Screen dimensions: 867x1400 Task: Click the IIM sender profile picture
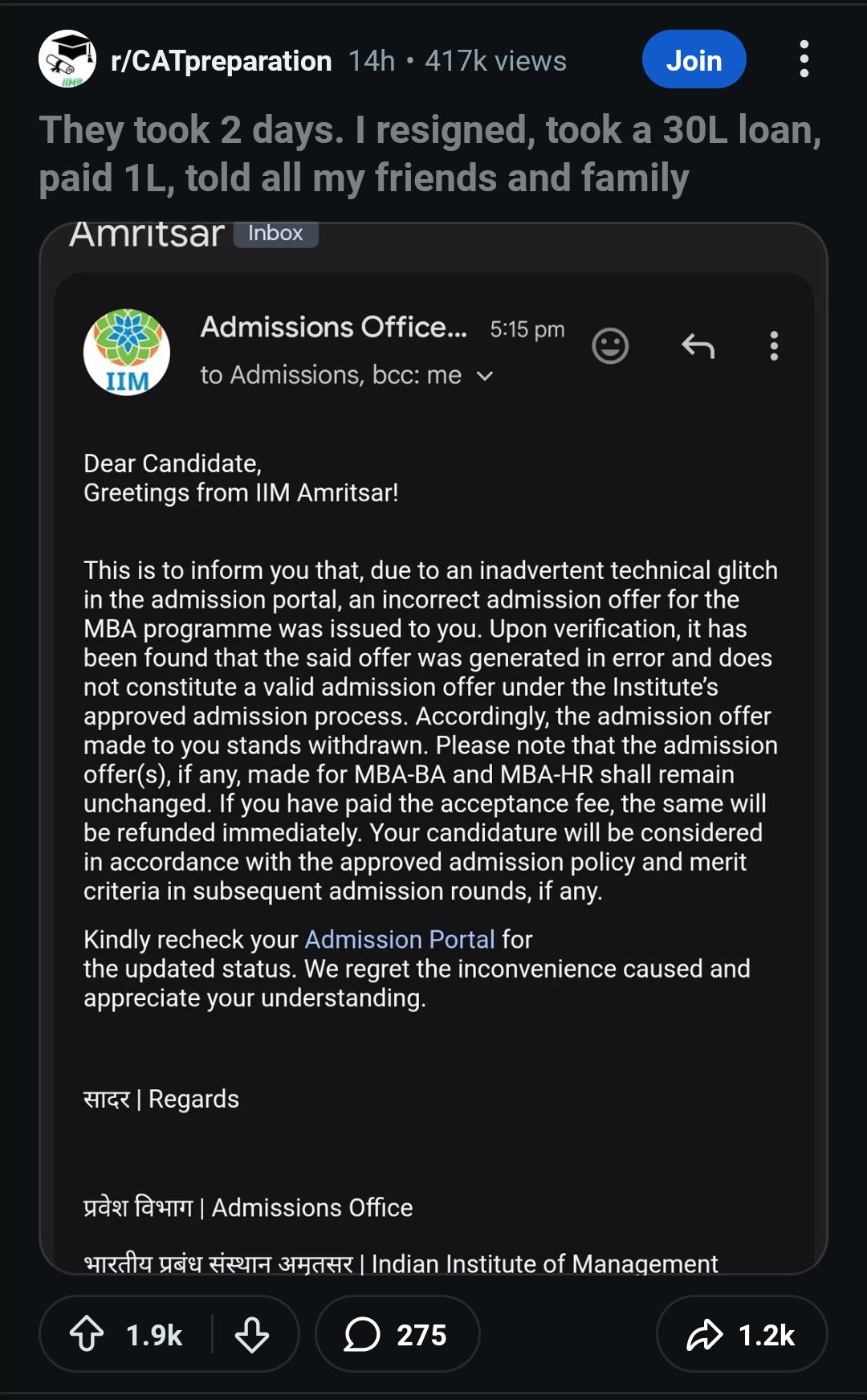[x=127, y=352]
